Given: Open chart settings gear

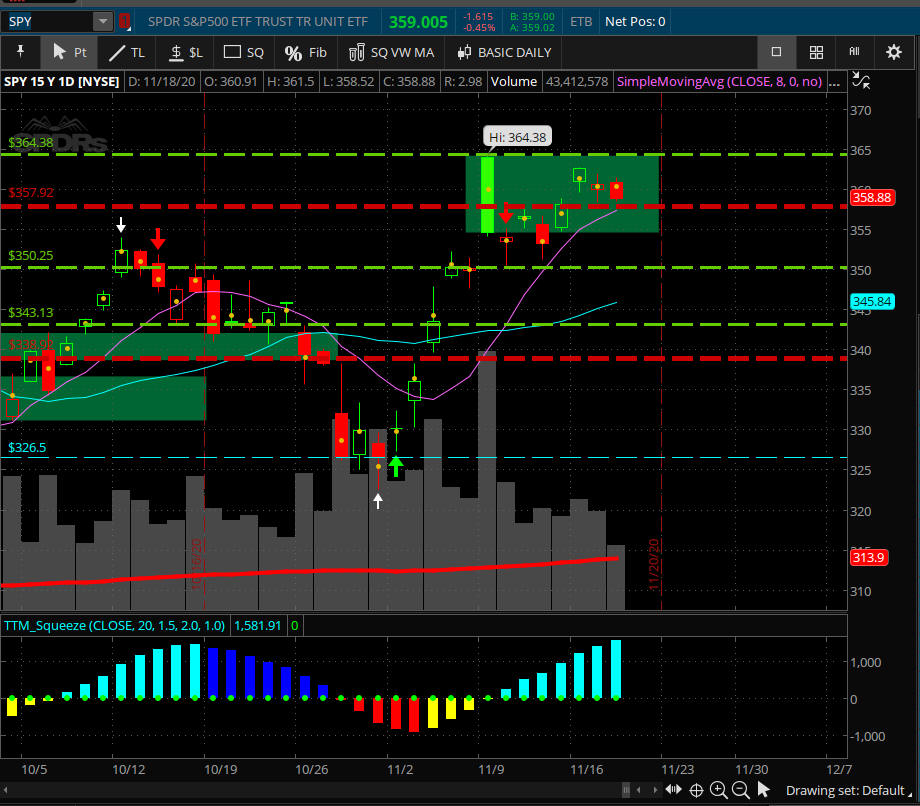Looking at the screenshot, I should click(x=894, y=52).
